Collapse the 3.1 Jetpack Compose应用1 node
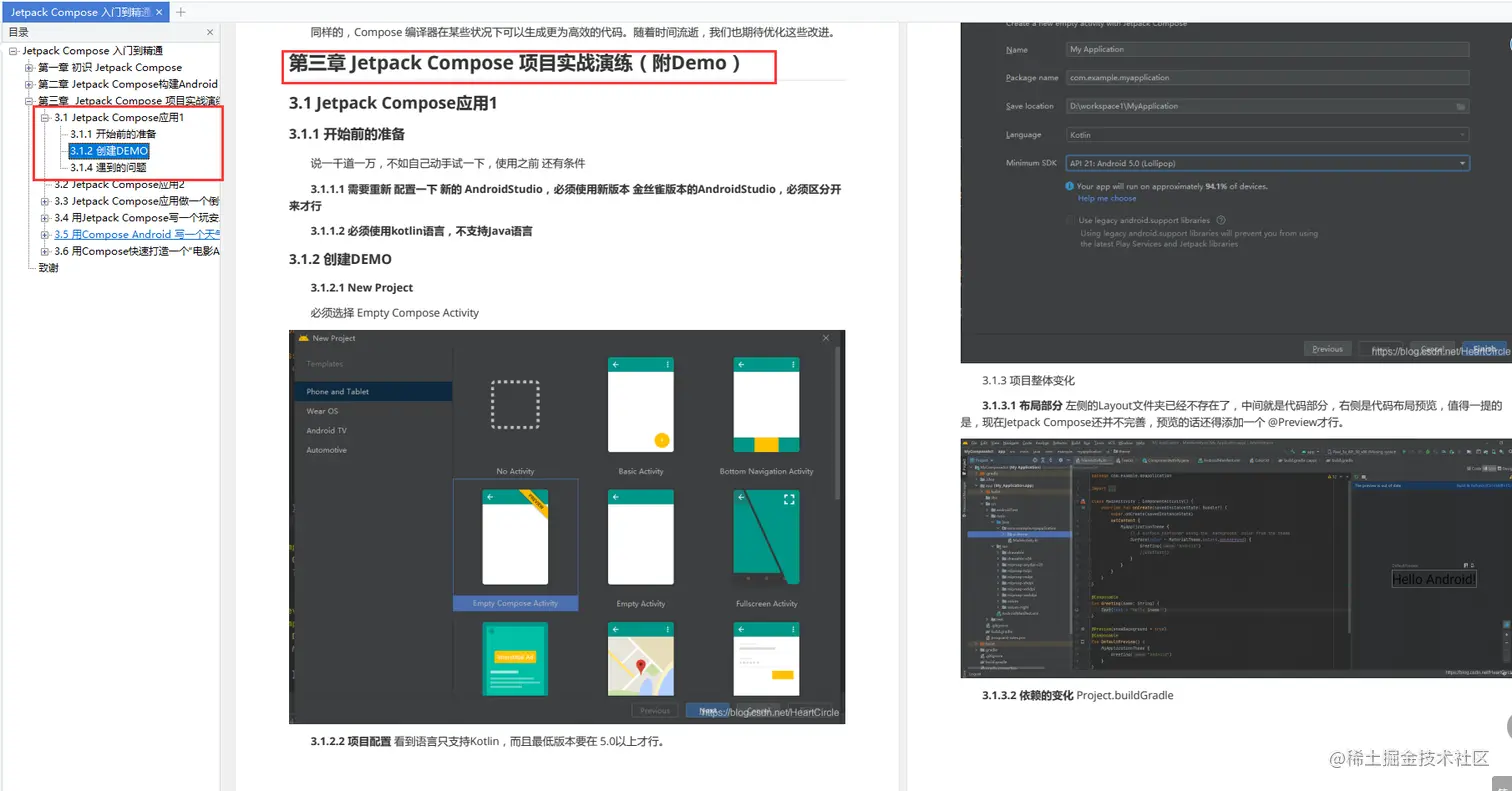The height and width of the screenshot is (791, 1512). 45,118
